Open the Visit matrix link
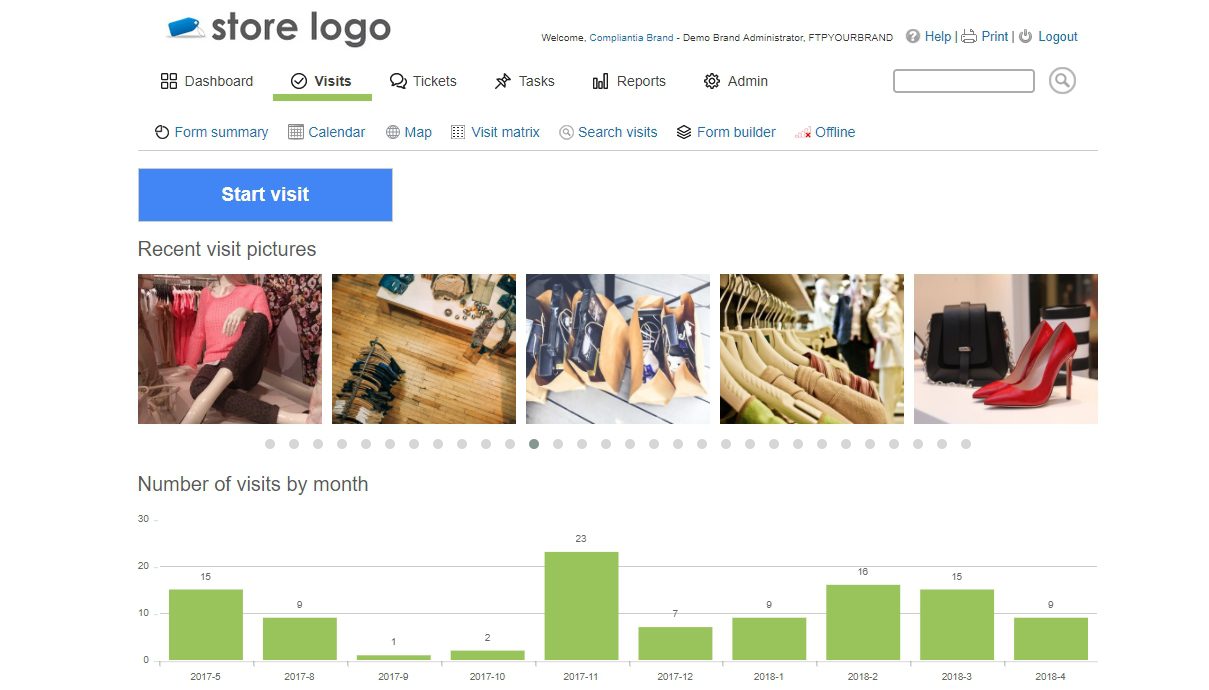Image resolution: width=1209 pixels, height=690 pixels. (505, 132)
